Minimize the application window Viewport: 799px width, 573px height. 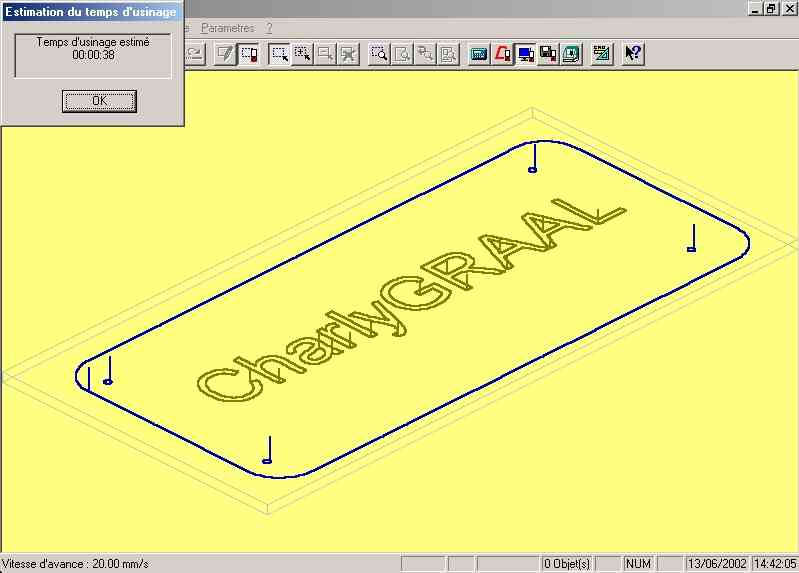pos(756,8)
